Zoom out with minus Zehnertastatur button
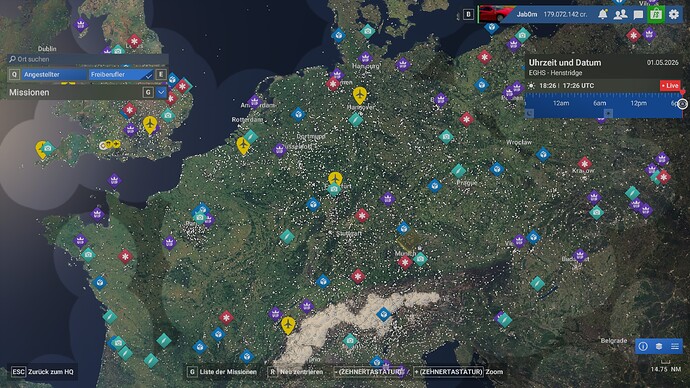690x388 pixels. click(369, 372)
